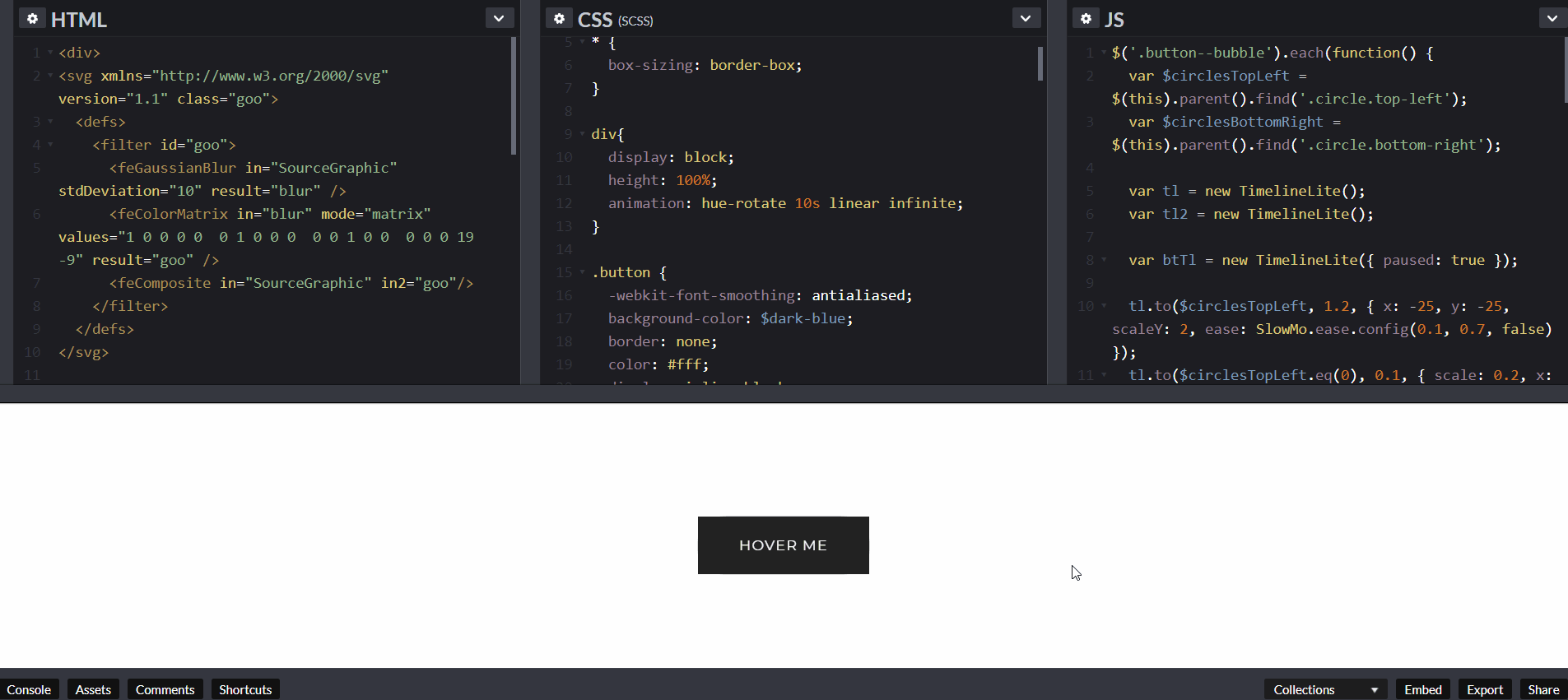Screen dimensions: 1568x700
Task: Collapse the div code fold arrow in HTML
Action: pos(50,53)
